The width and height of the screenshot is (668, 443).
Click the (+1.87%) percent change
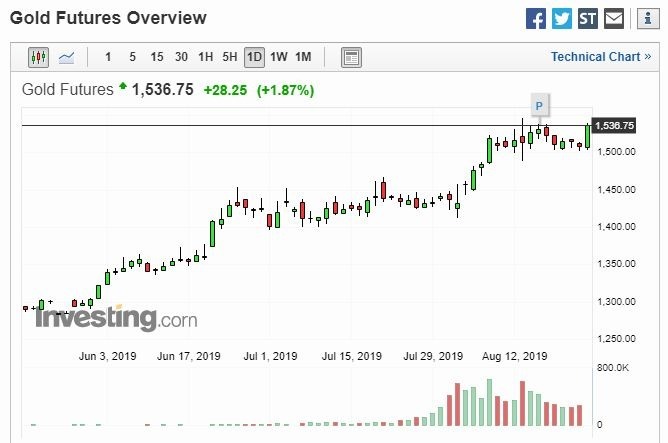pyautogui.click(x=285, y=90)
